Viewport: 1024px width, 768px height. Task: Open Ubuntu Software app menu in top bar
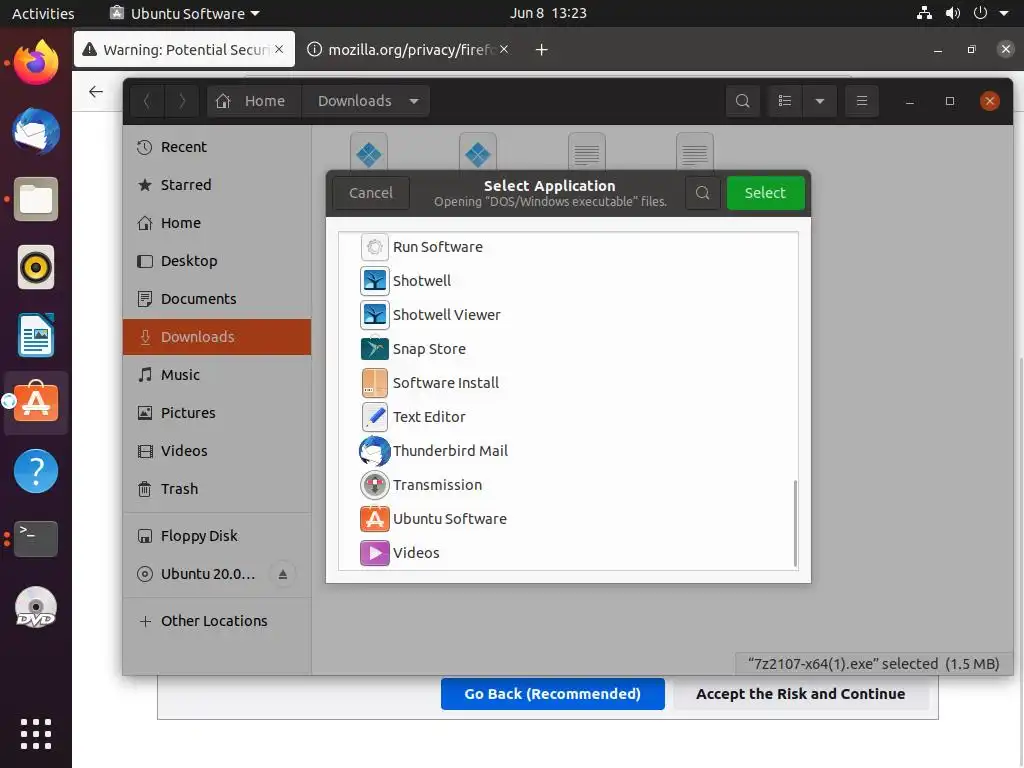[x=185, y=13]
